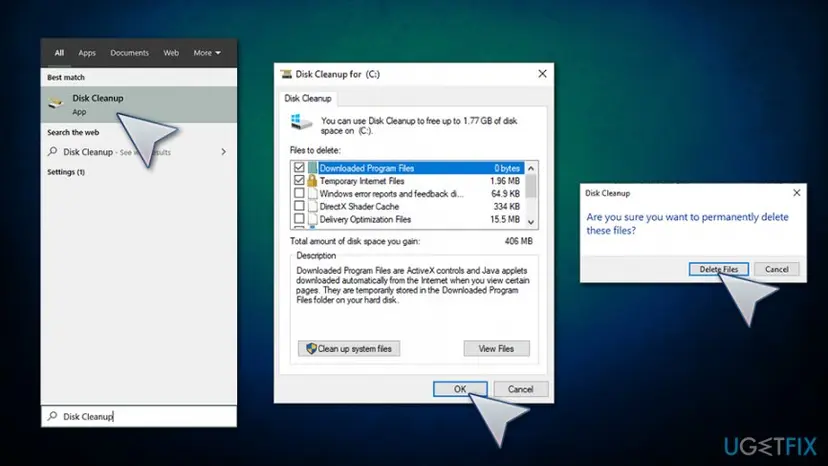828x466 pixels.
Task: Switch to the Apps search tab
Action: (x=87, y=53)
